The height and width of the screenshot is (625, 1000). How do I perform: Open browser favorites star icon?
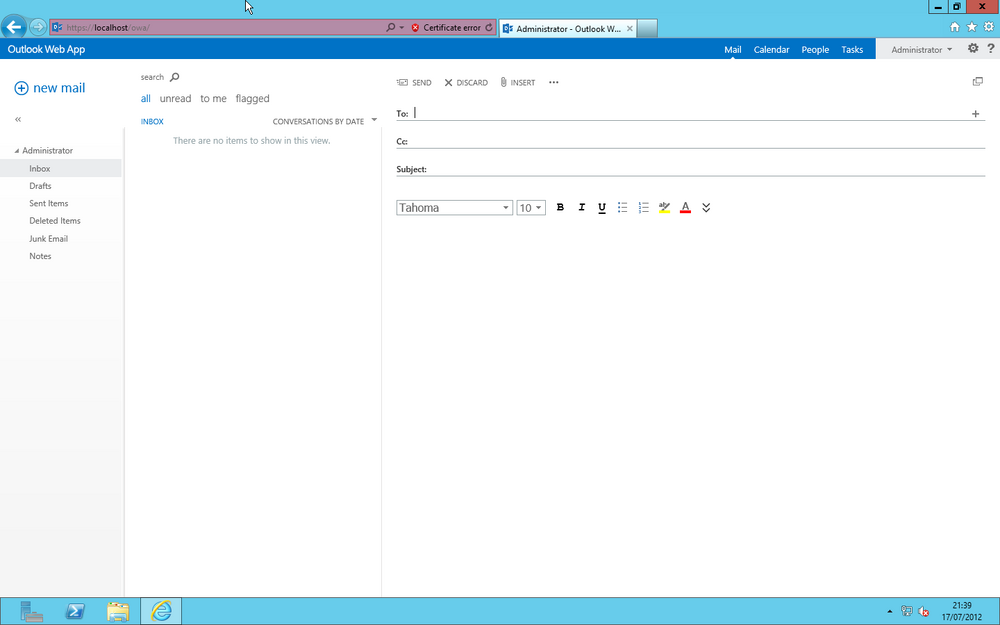point(971,27)
